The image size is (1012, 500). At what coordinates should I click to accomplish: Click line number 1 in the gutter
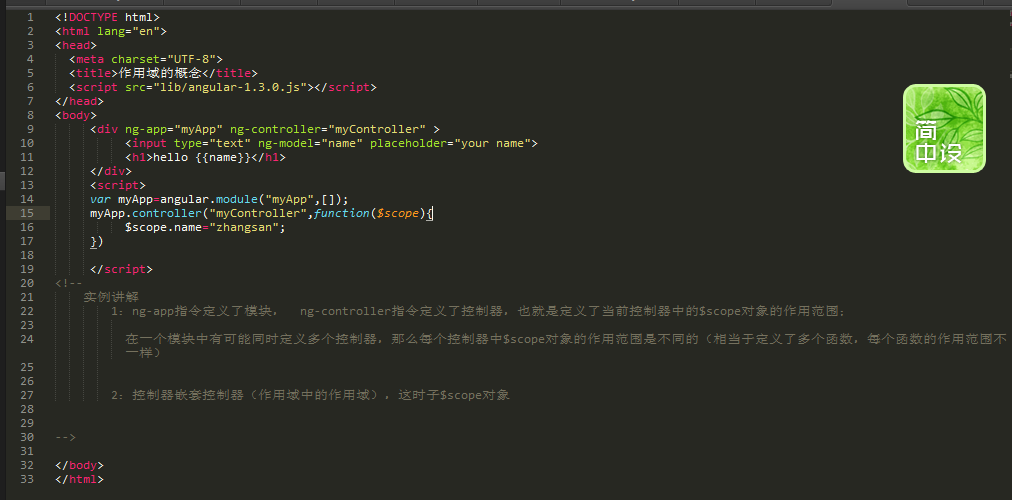click(x=30, y=17)
